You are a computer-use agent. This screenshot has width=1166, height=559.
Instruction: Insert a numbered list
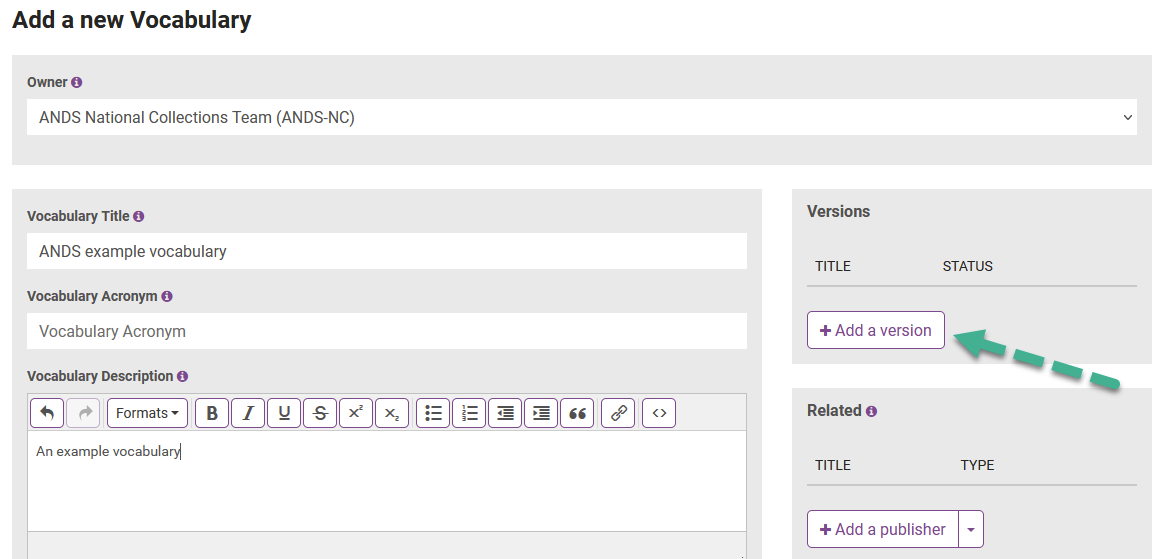[469, 413]
